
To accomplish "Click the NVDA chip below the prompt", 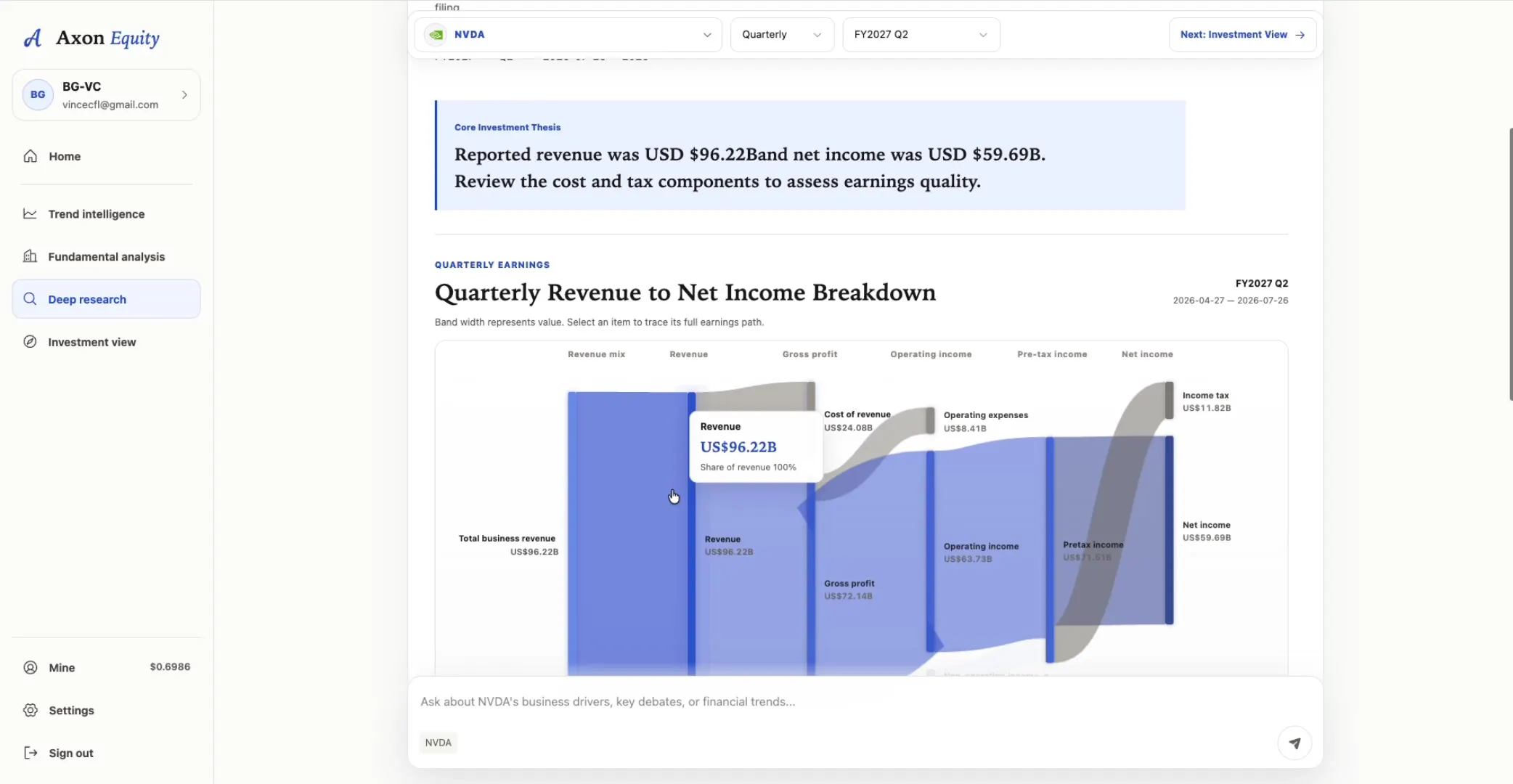I will click(439, 743).
